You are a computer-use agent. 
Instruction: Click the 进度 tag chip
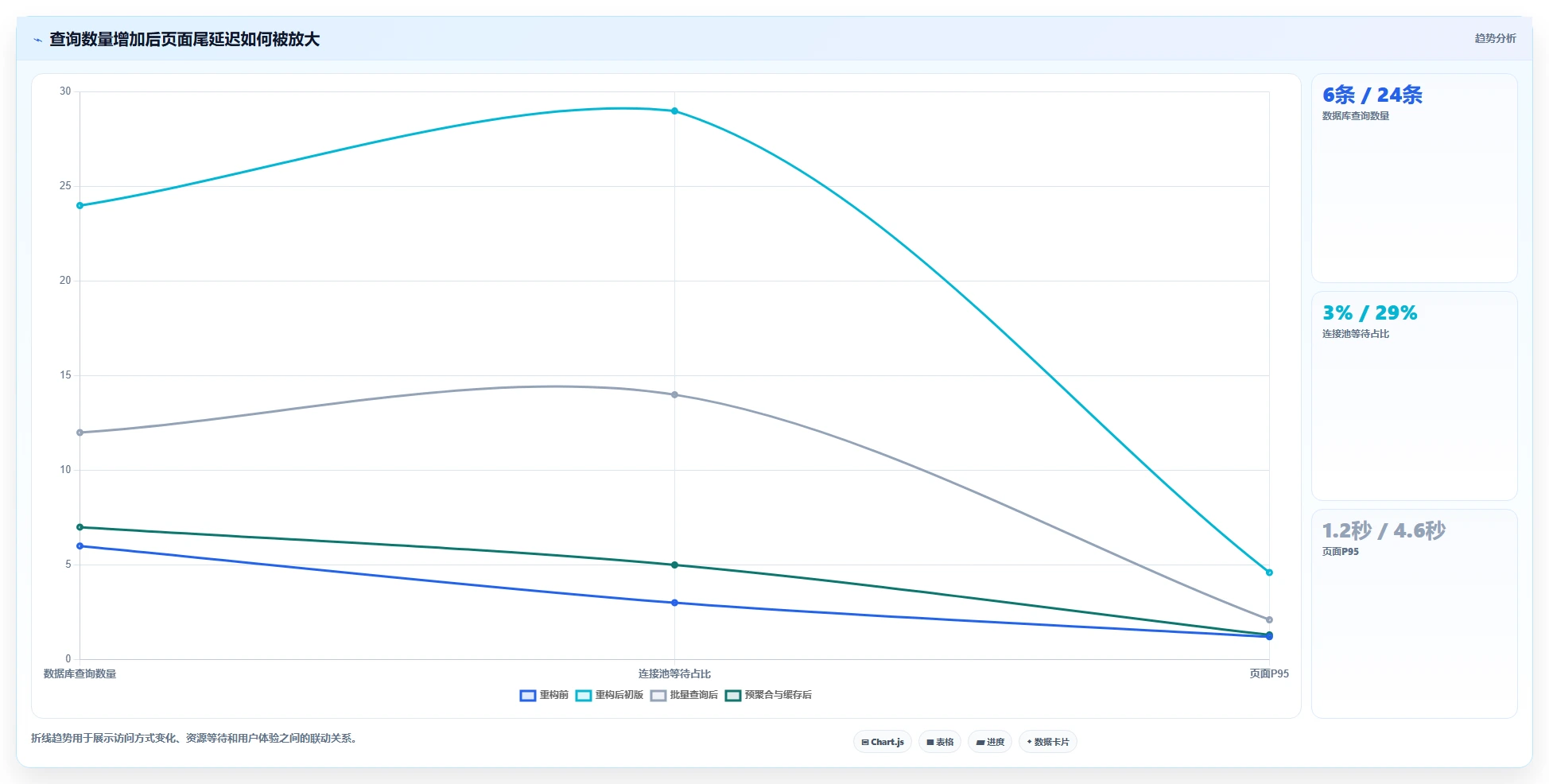pyautogui.click(x=990, y=742)
